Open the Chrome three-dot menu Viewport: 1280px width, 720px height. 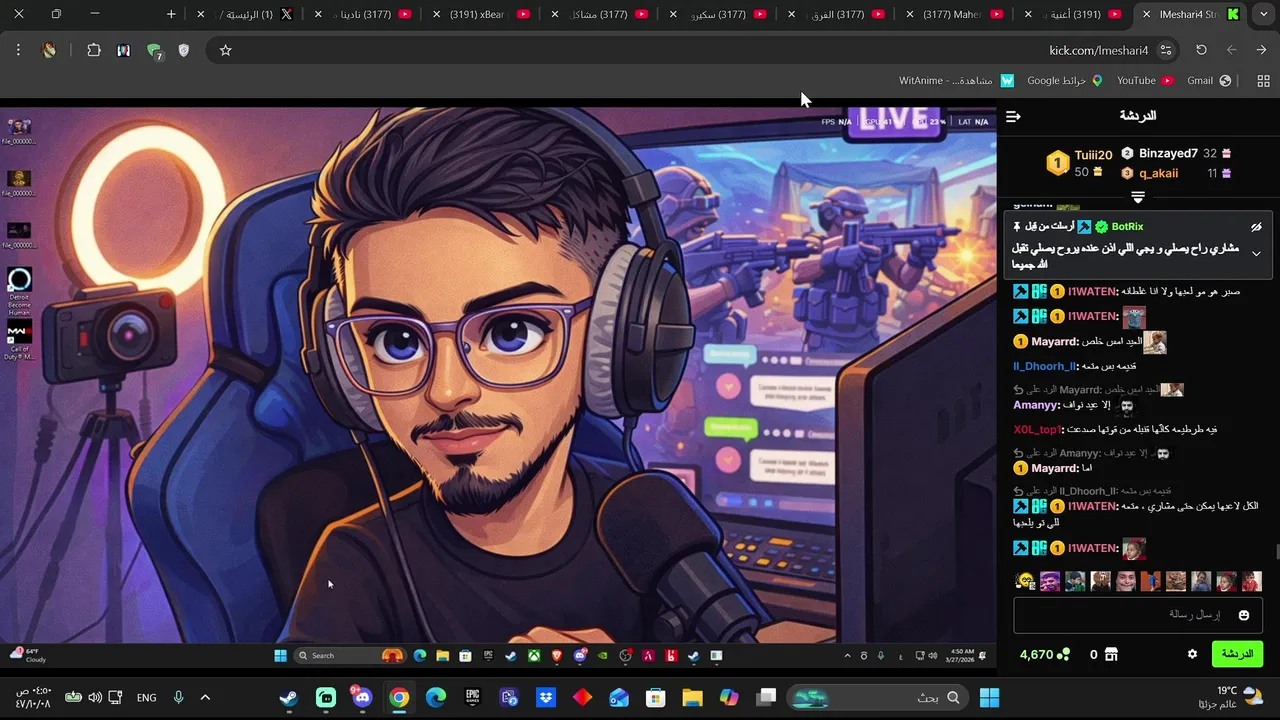[x=18, y=50]
